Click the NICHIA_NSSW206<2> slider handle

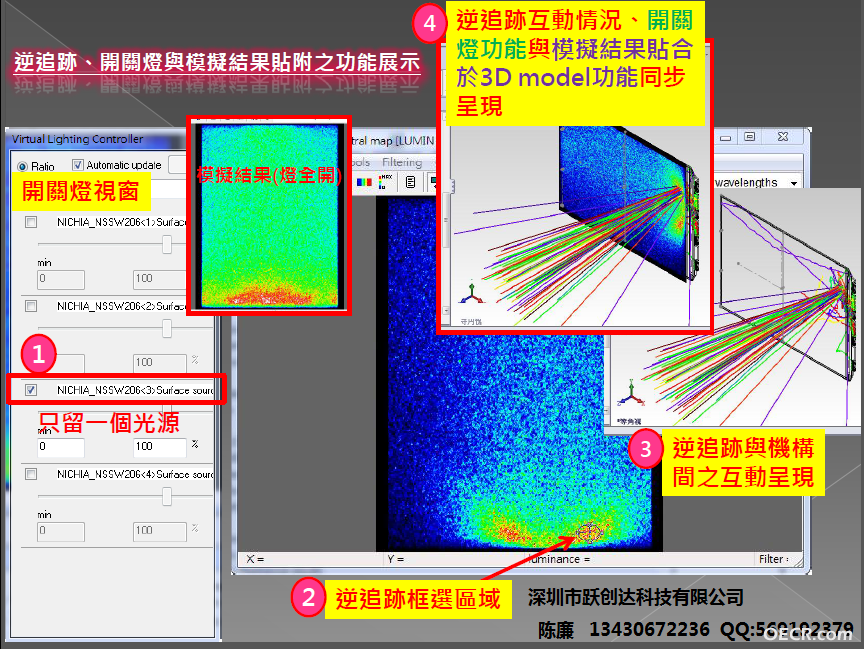[x=167, y=328]
